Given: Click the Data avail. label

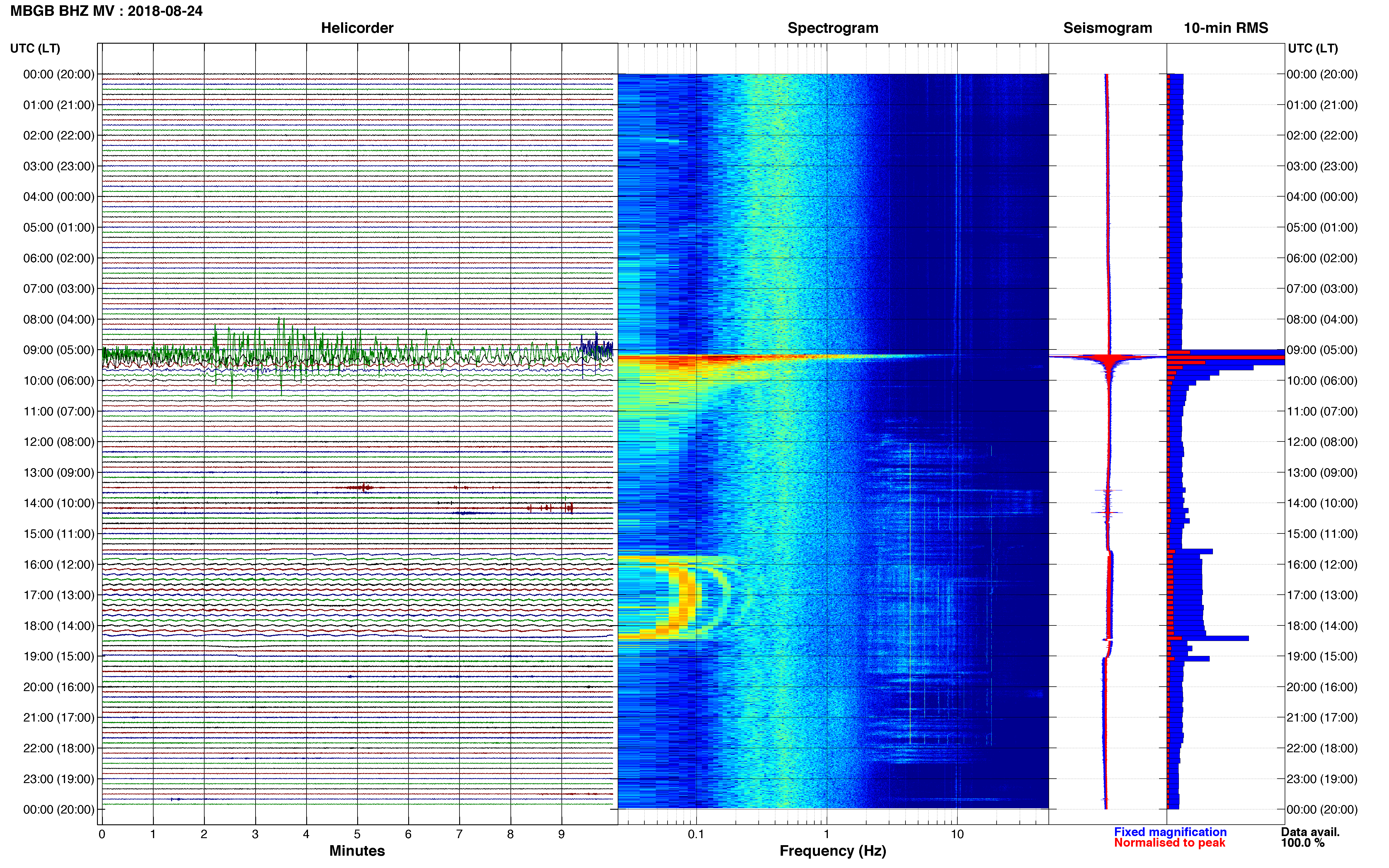Looking at the screenshot, I should pyautogui.click(x=1310, y=832).
